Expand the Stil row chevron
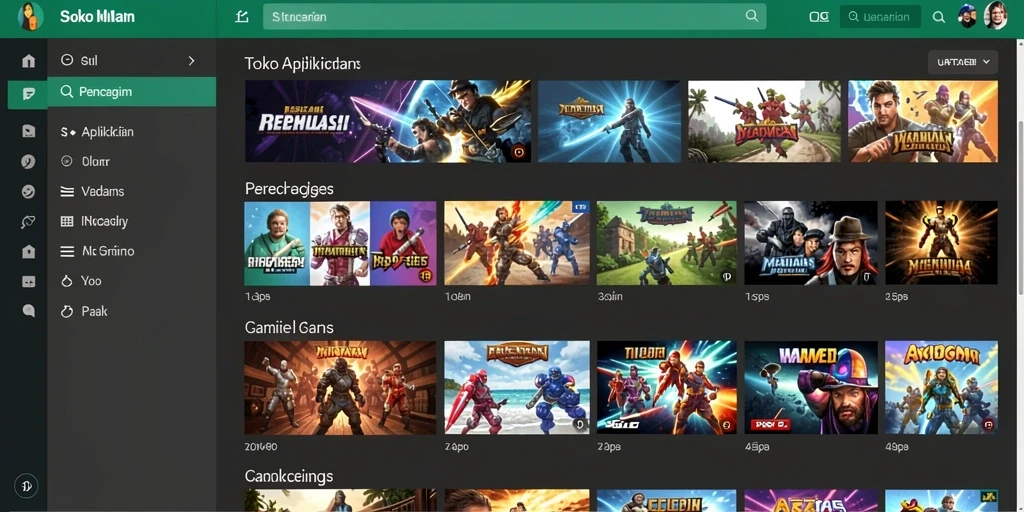The height and width of the screenshot is (512, 1024). (191, 61)
